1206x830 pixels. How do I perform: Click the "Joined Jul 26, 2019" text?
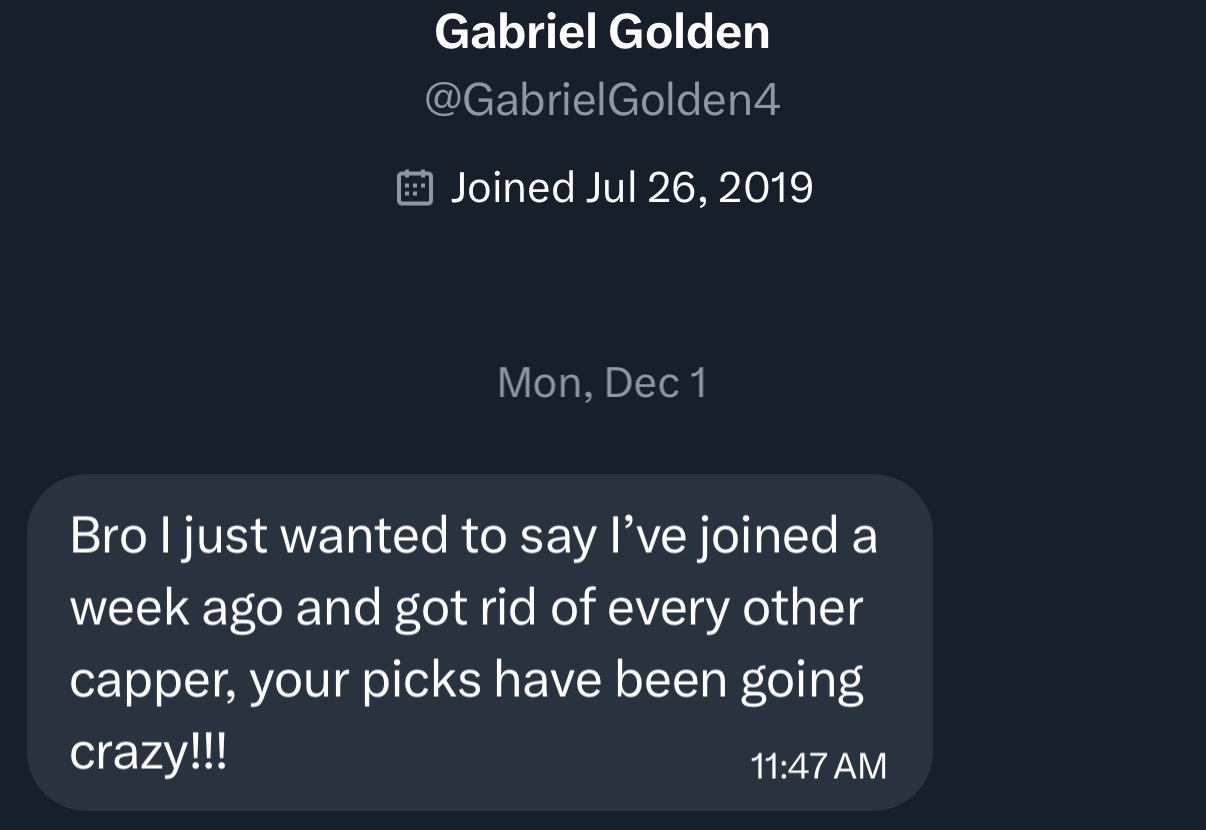[x=631, y=187]
